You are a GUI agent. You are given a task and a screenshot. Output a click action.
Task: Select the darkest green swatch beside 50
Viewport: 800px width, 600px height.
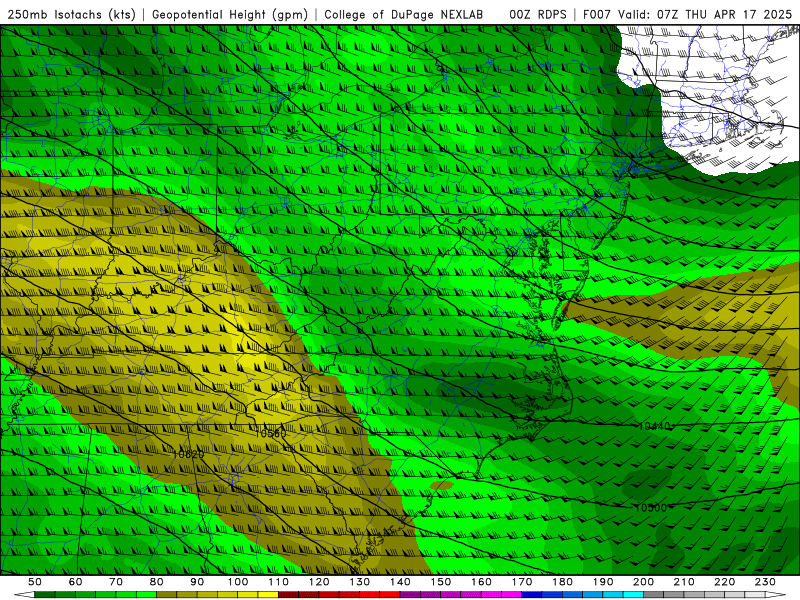[44, 595]
